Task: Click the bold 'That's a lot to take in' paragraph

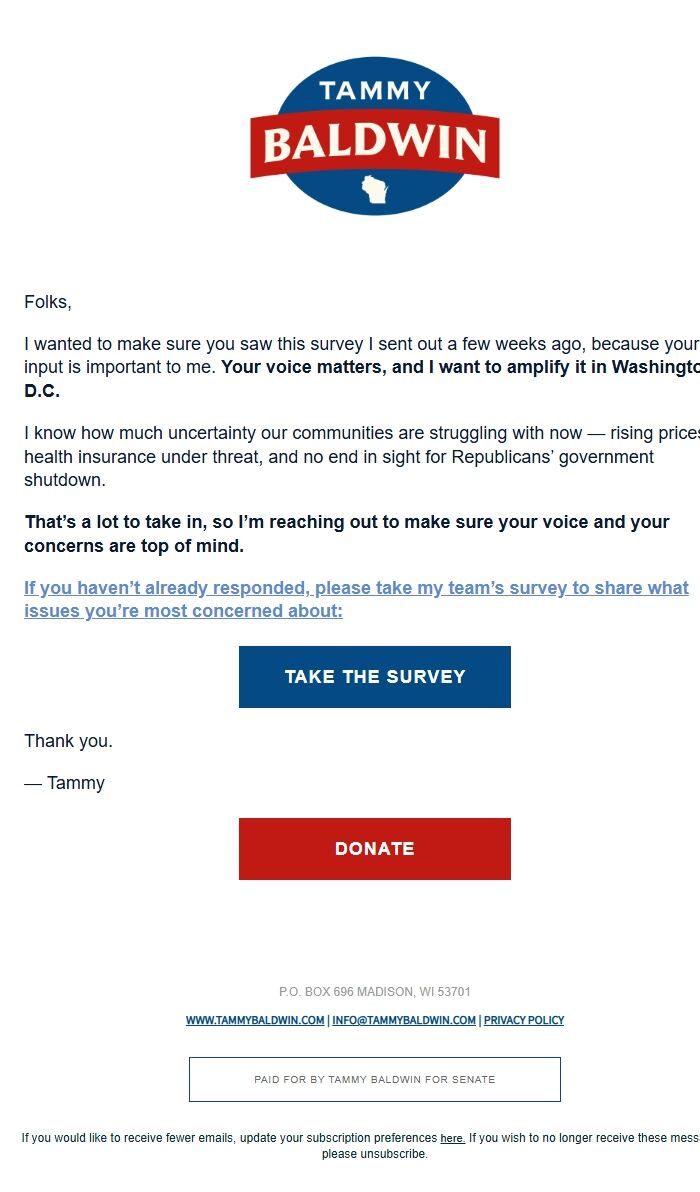Action: click(347, 534)
